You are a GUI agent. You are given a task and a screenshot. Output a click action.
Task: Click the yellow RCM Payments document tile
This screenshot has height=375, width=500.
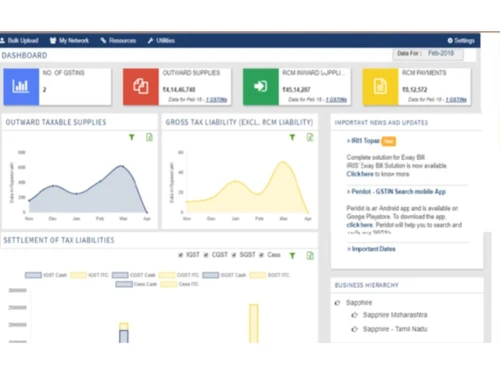[380, 87]
